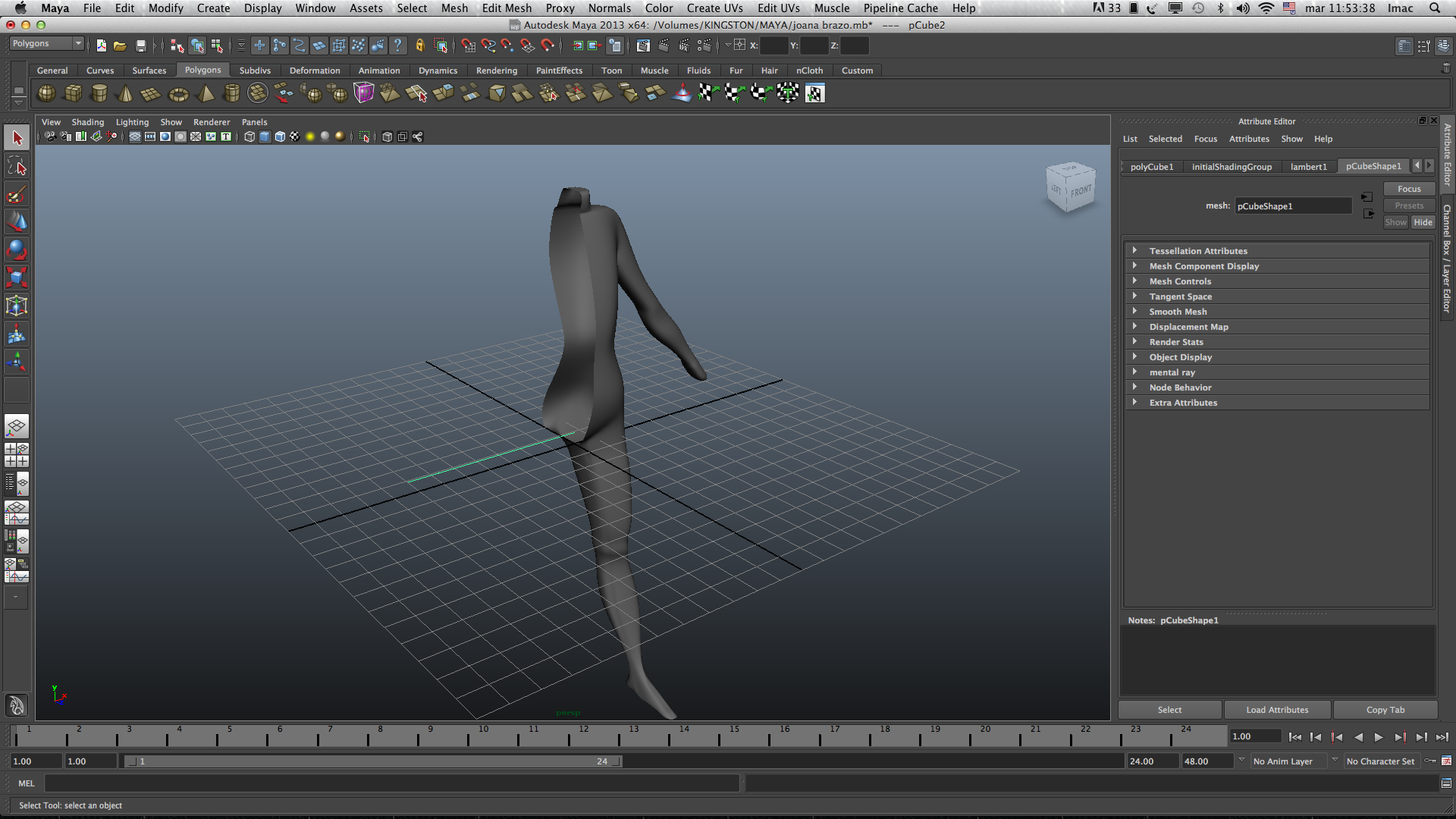Create a polygon sphere from shelf
The image size is (1456, 819).
point(46,93)
